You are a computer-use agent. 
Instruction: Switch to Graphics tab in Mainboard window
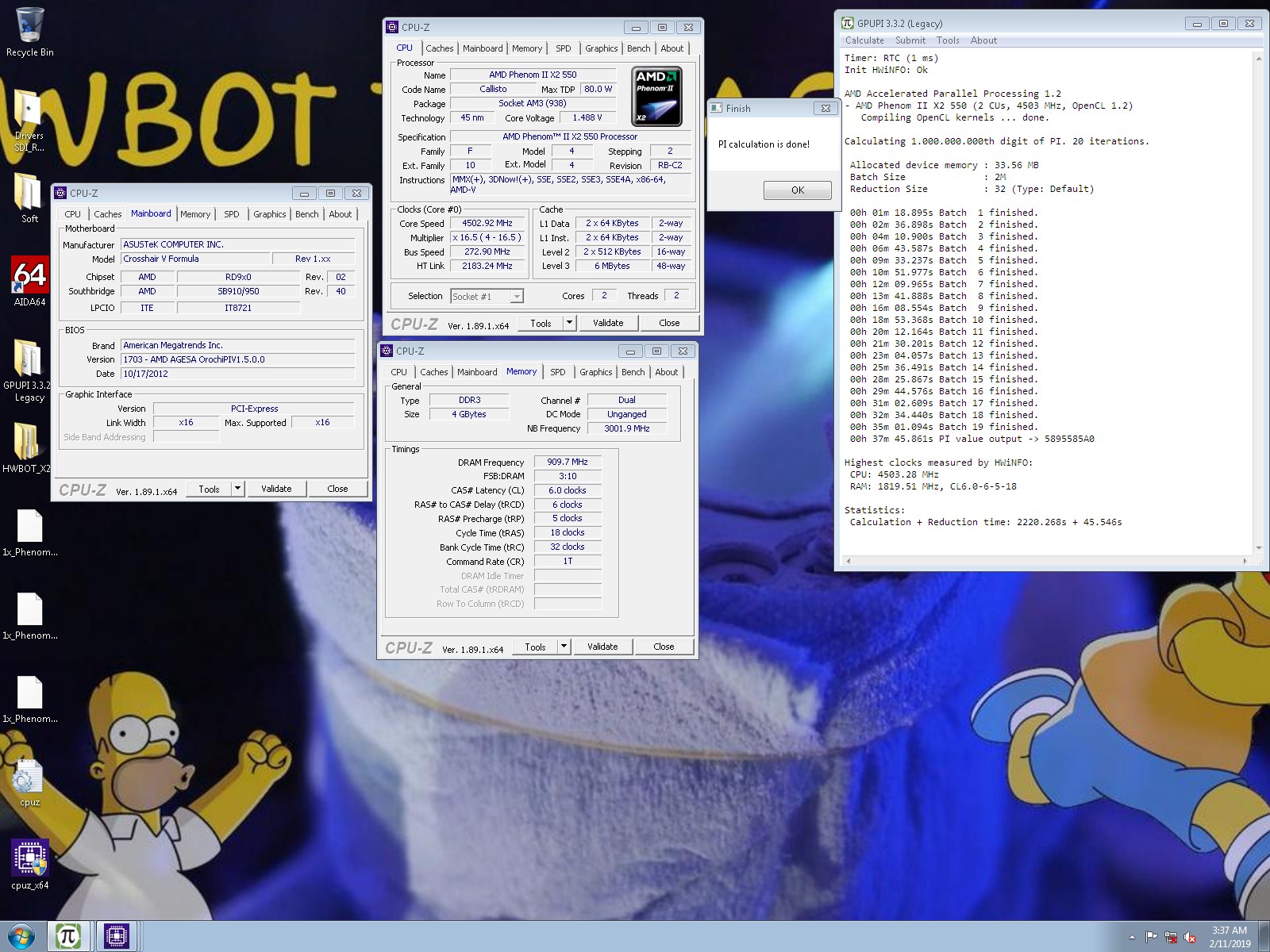269,214
